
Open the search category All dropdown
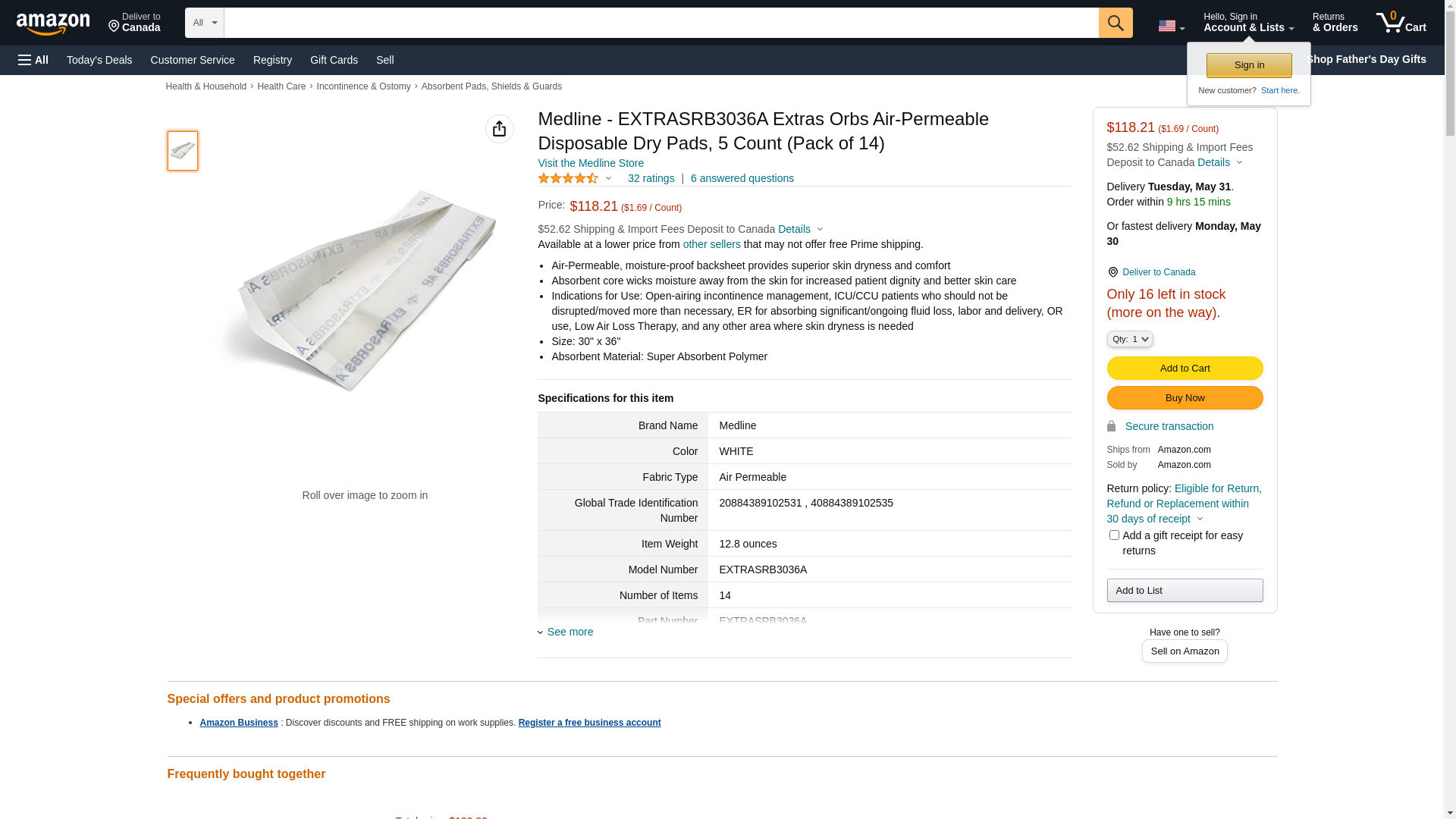[205, 23]
